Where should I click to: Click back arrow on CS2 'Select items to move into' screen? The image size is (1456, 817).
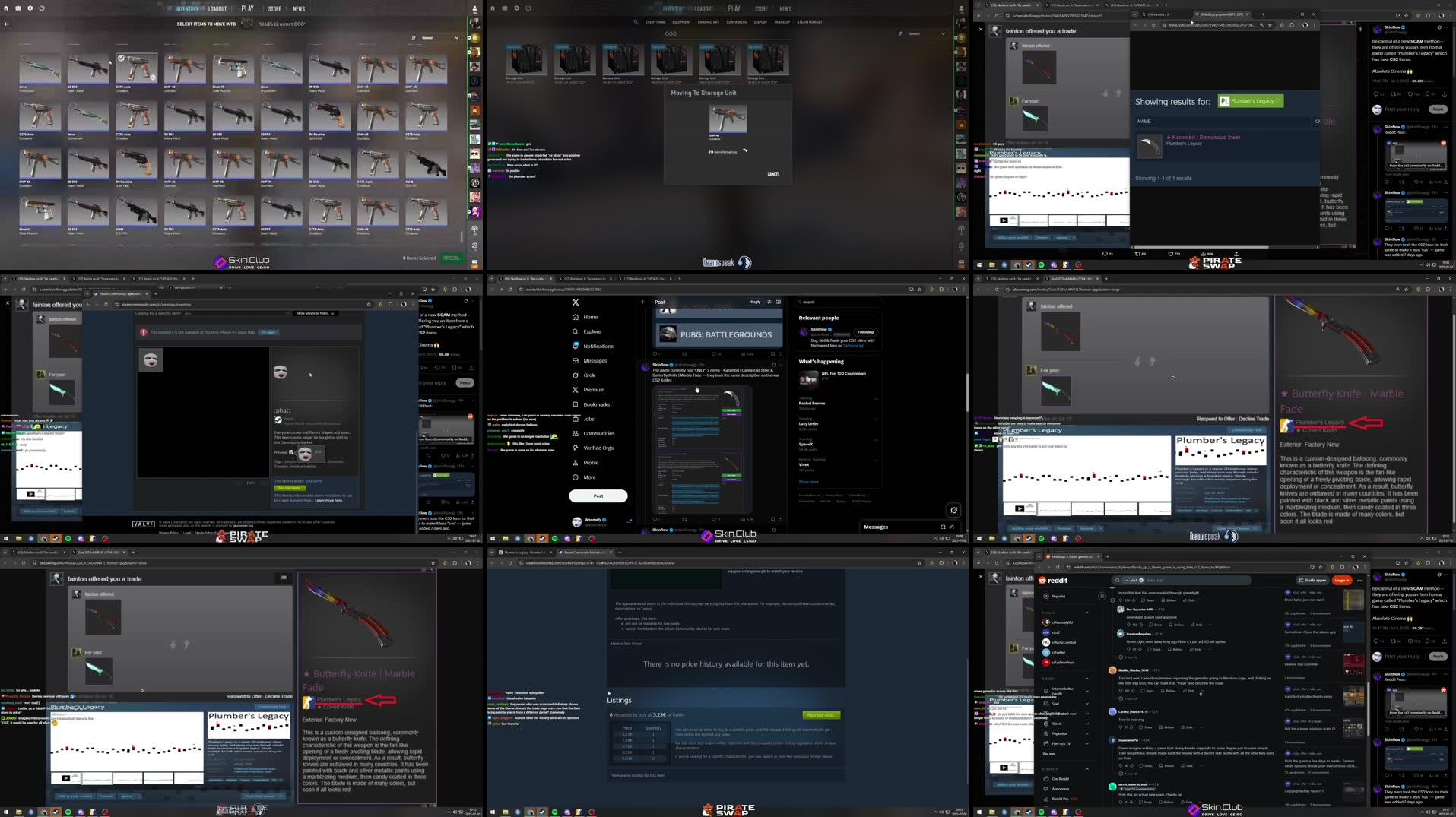(x=7, y=24)
